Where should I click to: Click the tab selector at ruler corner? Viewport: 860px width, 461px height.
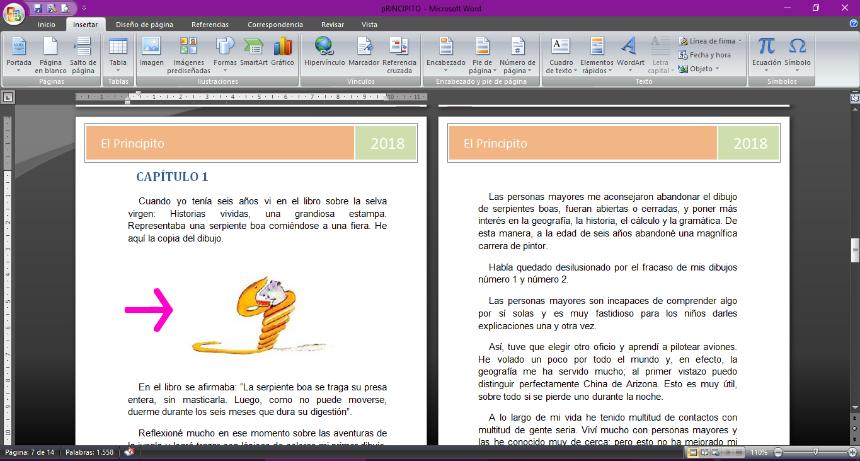pos(8,98)
